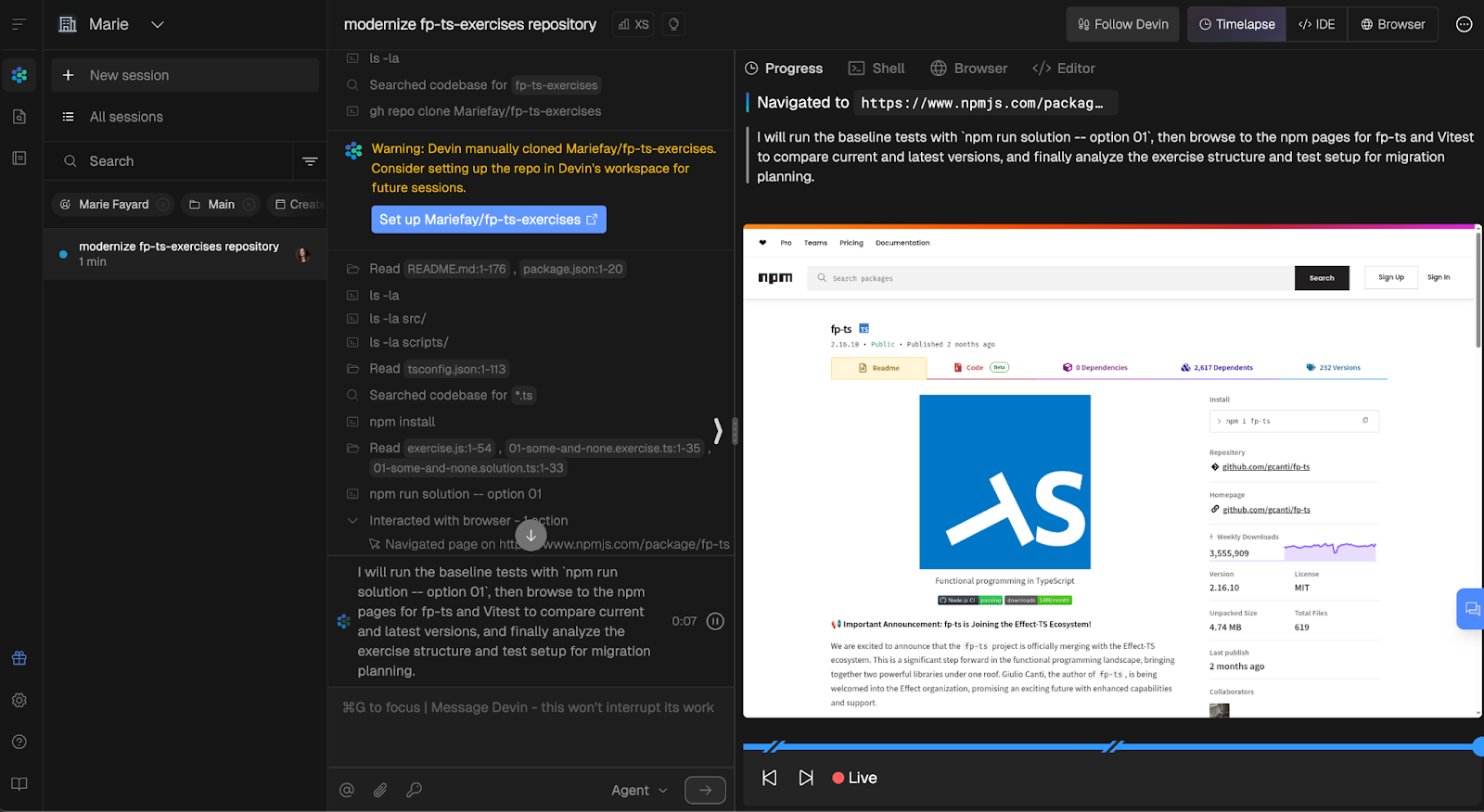The height and width of the screenshot is (812, 1484).
Task: Toggle Follow Devin mode
Action: click(1122, 24)
